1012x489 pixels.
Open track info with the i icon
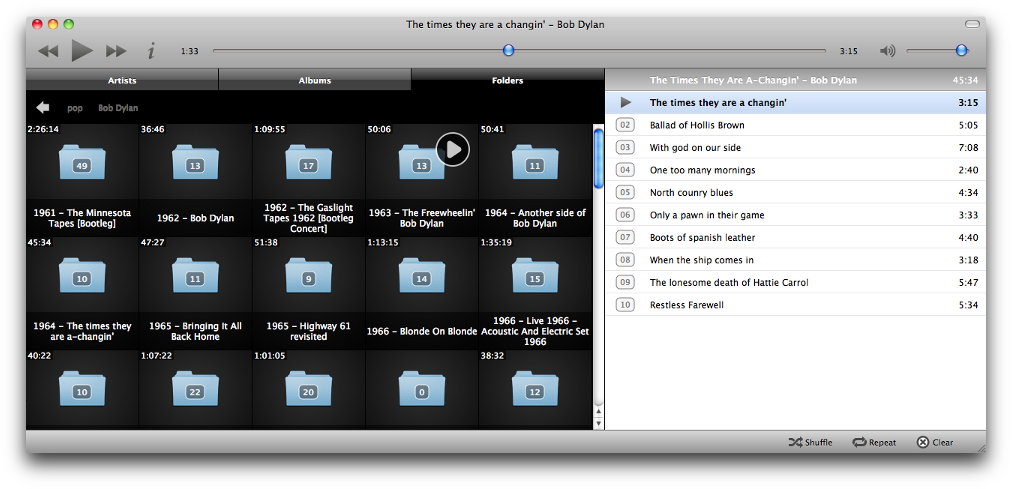click(x=151, y=51)
